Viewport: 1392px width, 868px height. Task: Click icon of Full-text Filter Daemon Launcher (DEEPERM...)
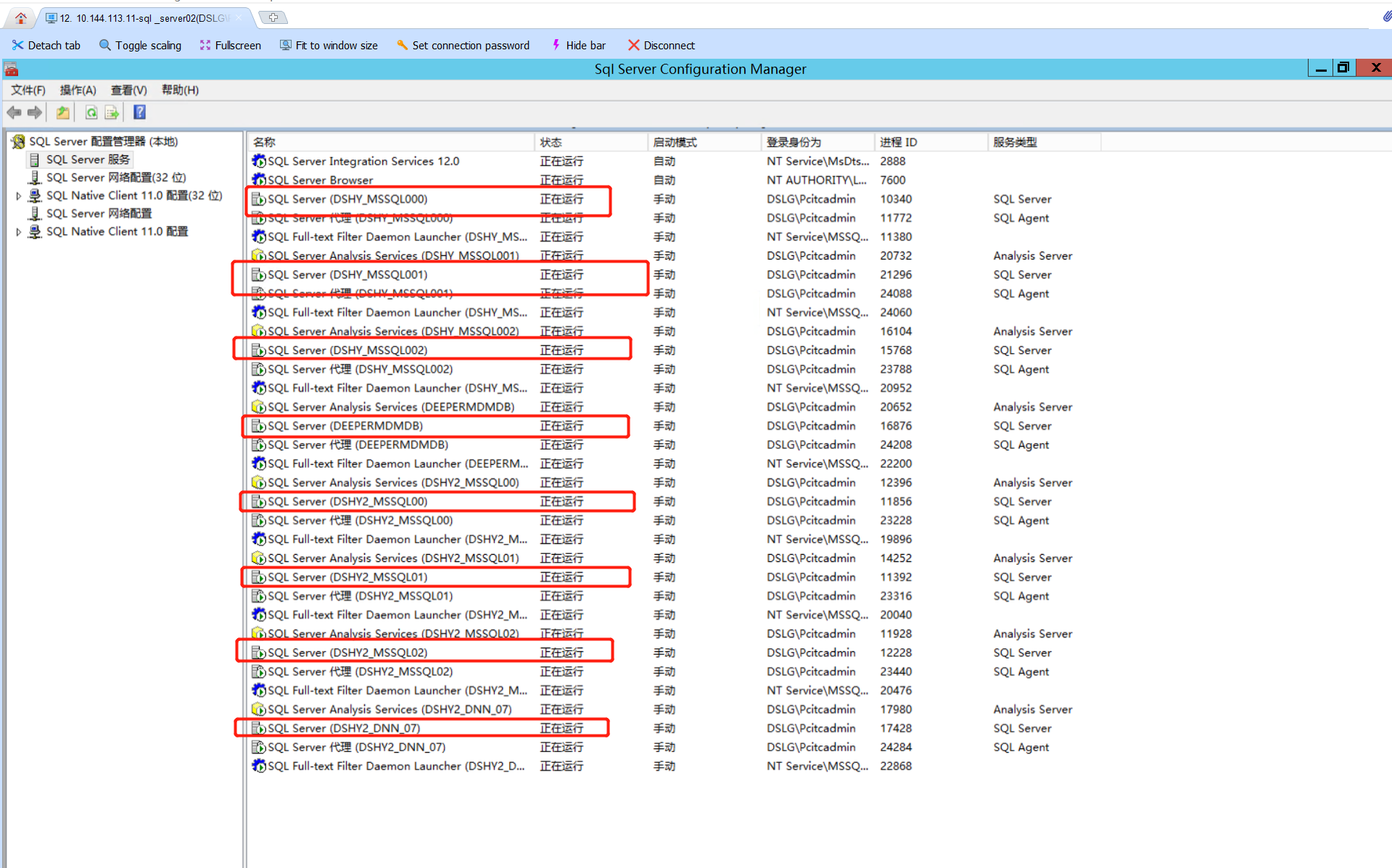tap(259, 463)
